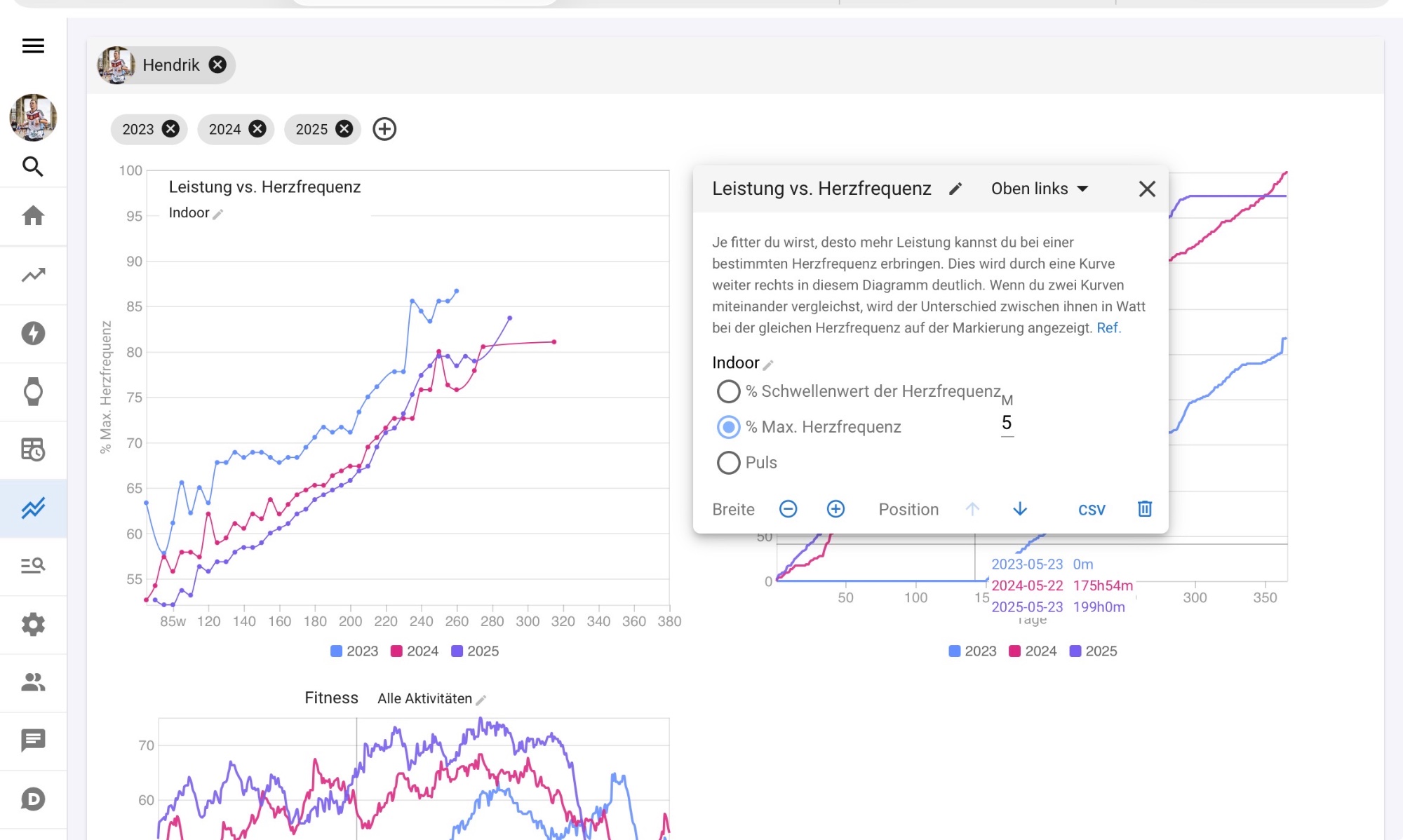1403x840 pixels.
Task: Add another year with plus circle
Action: (384, 129)
